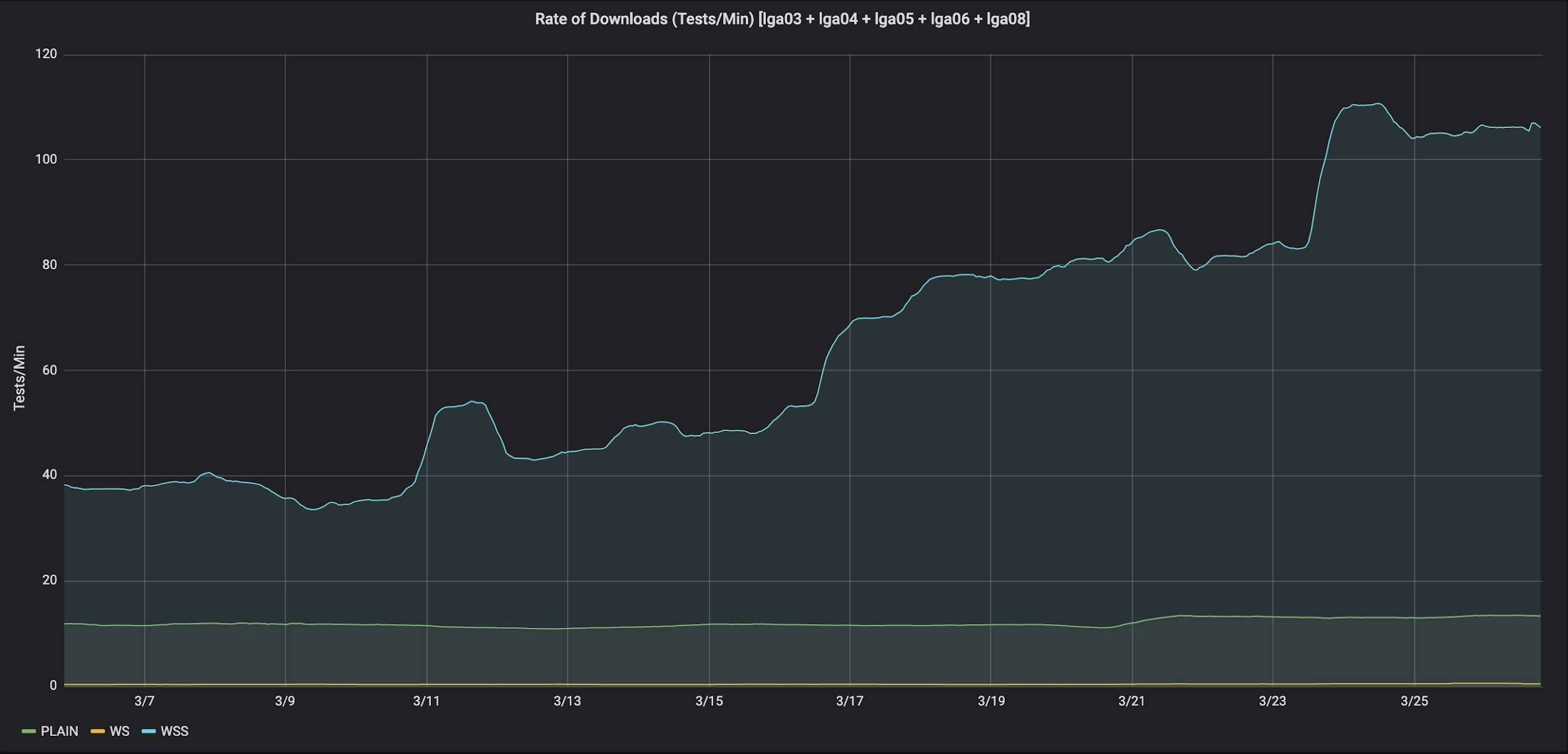The image size is (1568, 754).
Task: Toggle the PLAIN series in the legend
Action: pyautogui.click(x=60, y=731)
